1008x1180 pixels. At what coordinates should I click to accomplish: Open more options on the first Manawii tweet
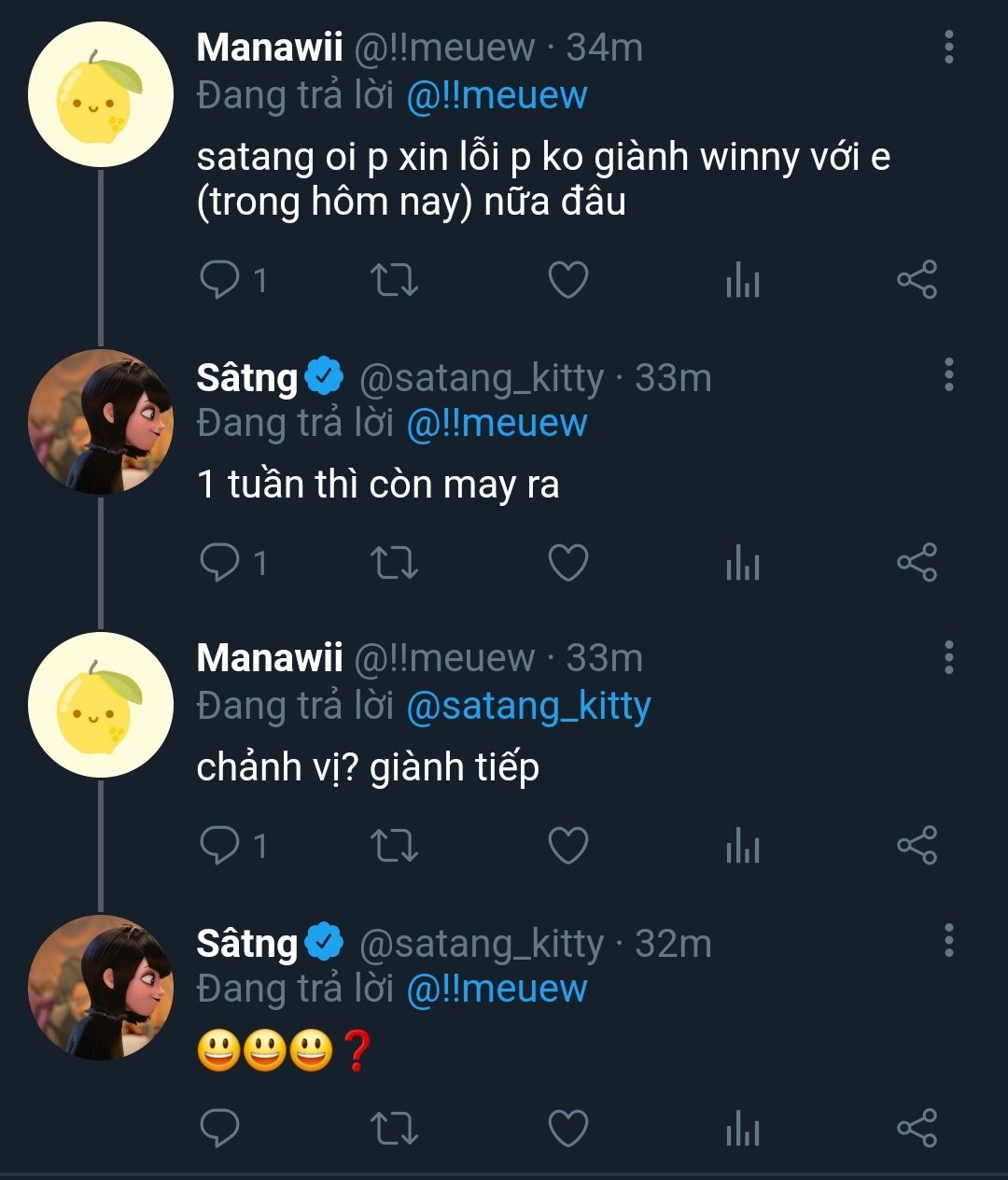pyautogui.click(x=948, y=47)
